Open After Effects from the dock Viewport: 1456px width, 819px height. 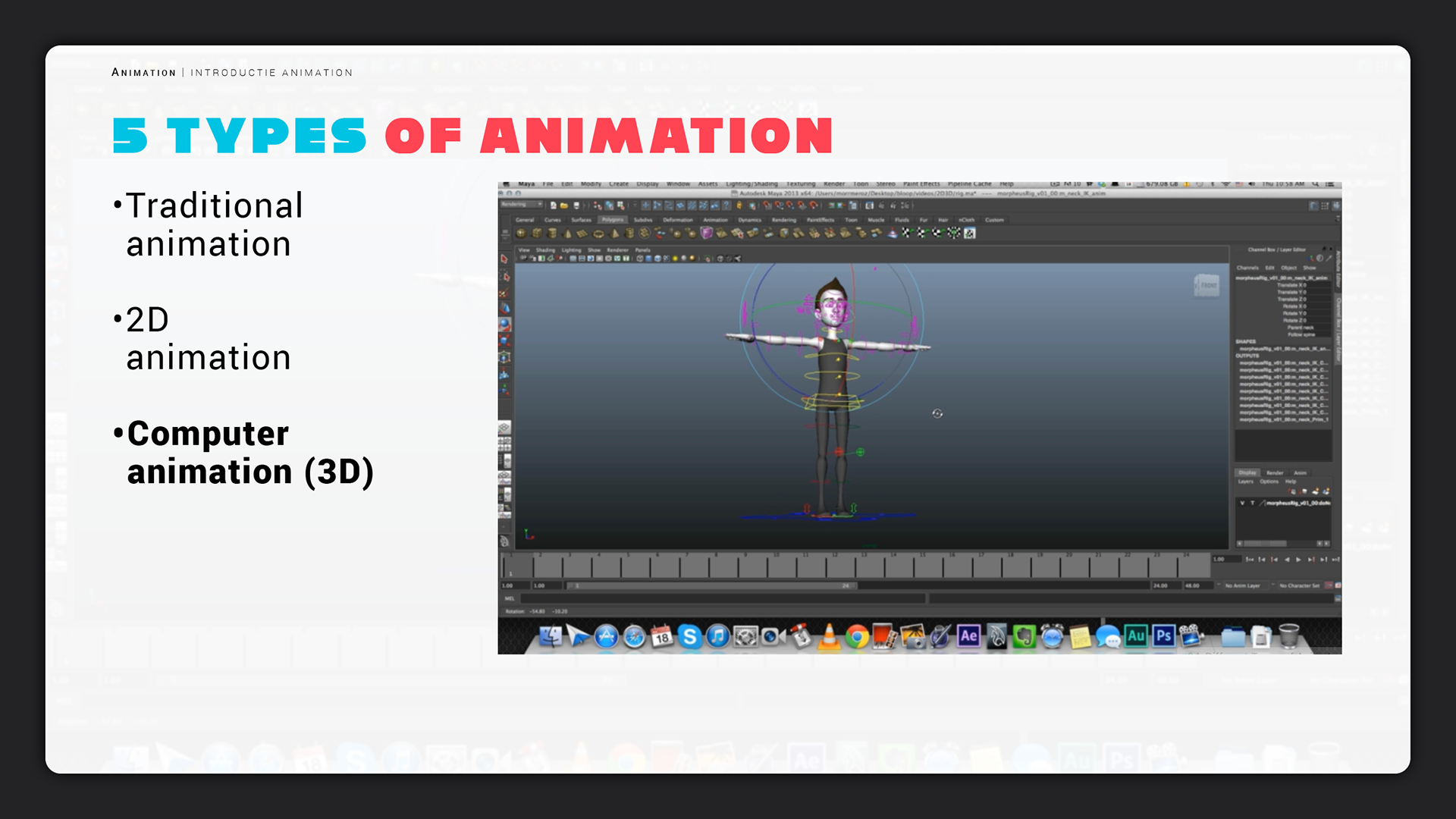(968, 636)
